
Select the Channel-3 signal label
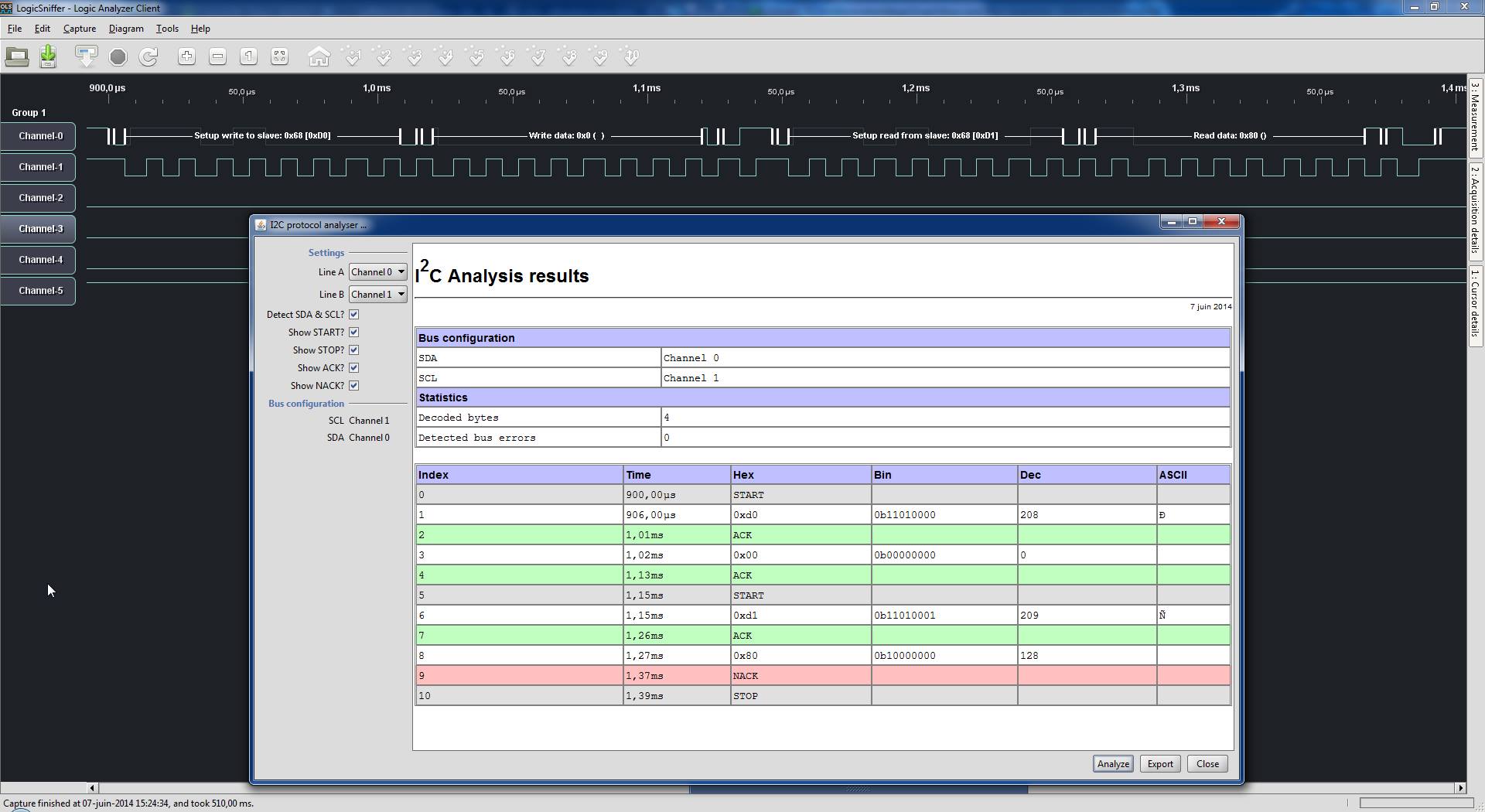click(39, 229)
